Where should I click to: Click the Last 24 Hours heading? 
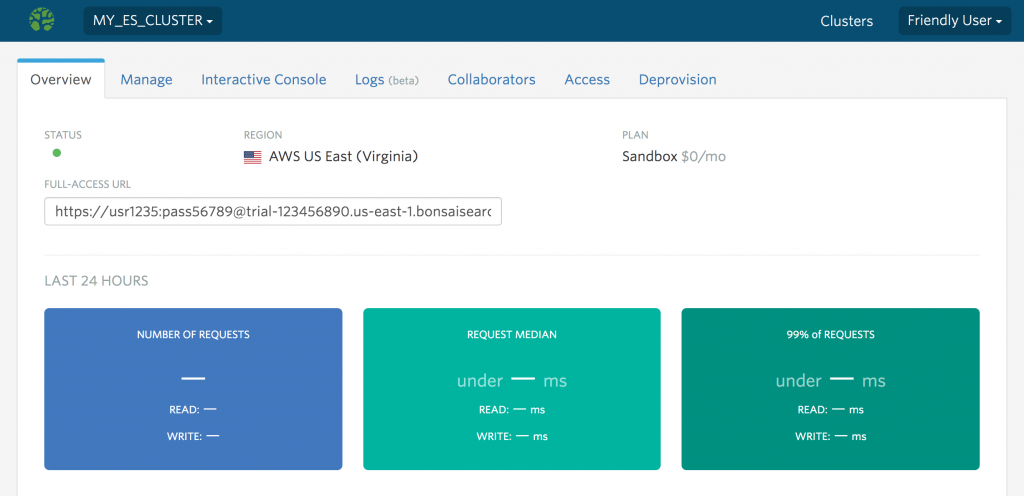[96, 281]
